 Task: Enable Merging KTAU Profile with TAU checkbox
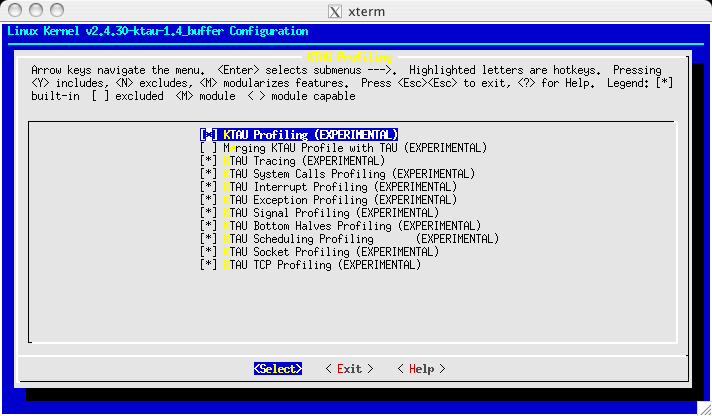tap(208, 148)
